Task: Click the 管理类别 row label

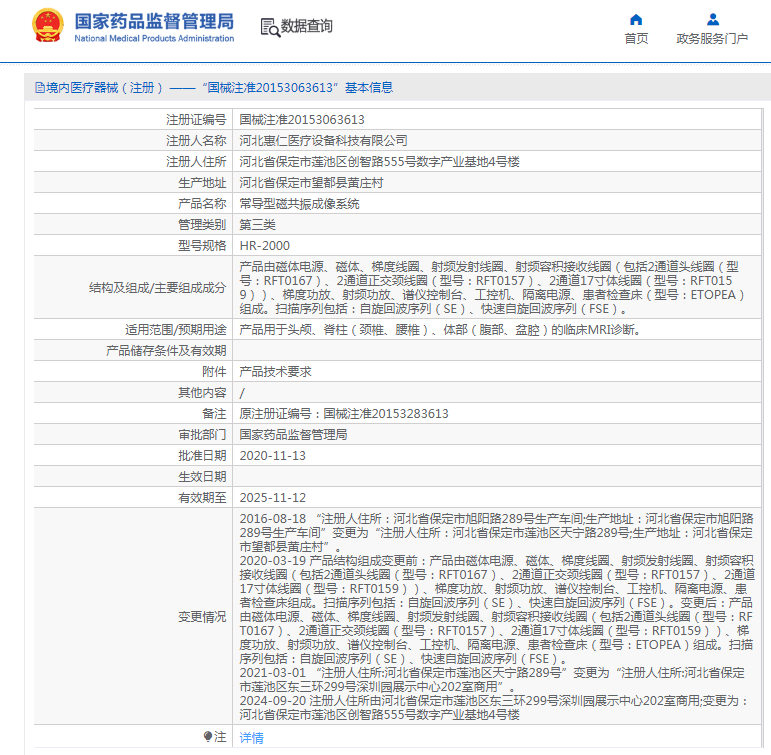Action: coord(202,225)
